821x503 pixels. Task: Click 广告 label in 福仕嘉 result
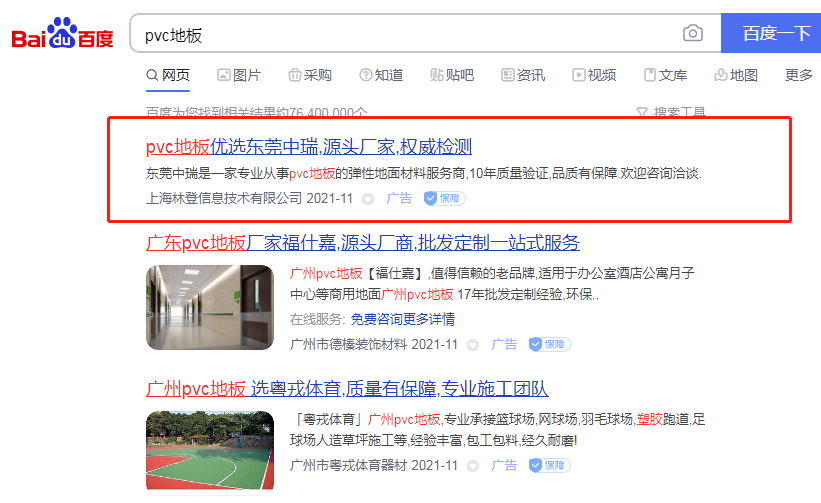point(504,344)
